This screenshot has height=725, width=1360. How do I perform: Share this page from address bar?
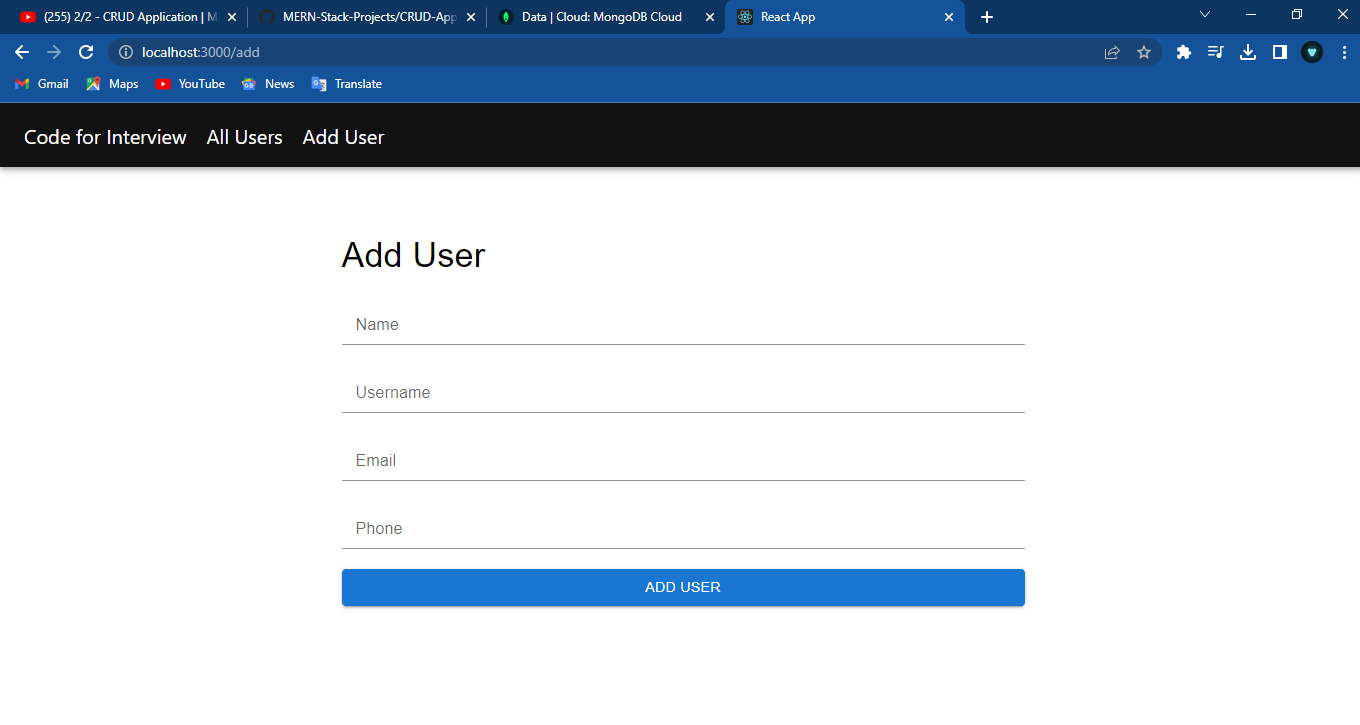tap(1112, 52)
